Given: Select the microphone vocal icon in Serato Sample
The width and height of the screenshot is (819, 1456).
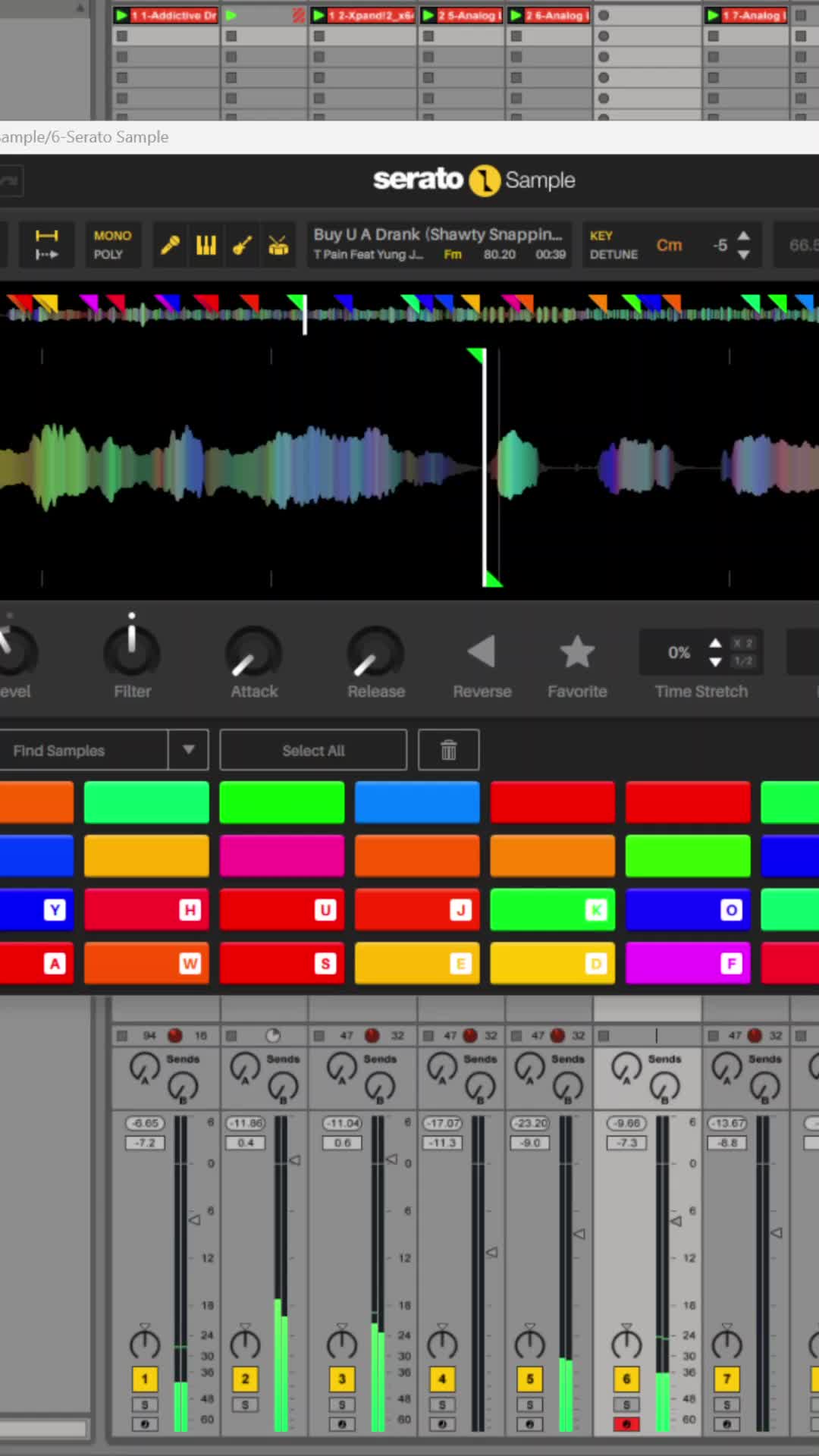Looking at the screenshot, I should click(x=170, y=245).
